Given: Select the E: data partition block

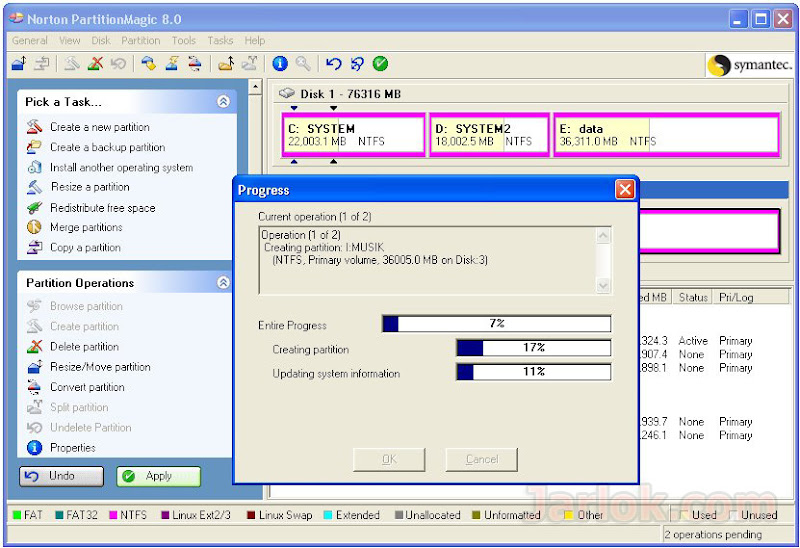Looking at the screenshot, I should [667, 135].
